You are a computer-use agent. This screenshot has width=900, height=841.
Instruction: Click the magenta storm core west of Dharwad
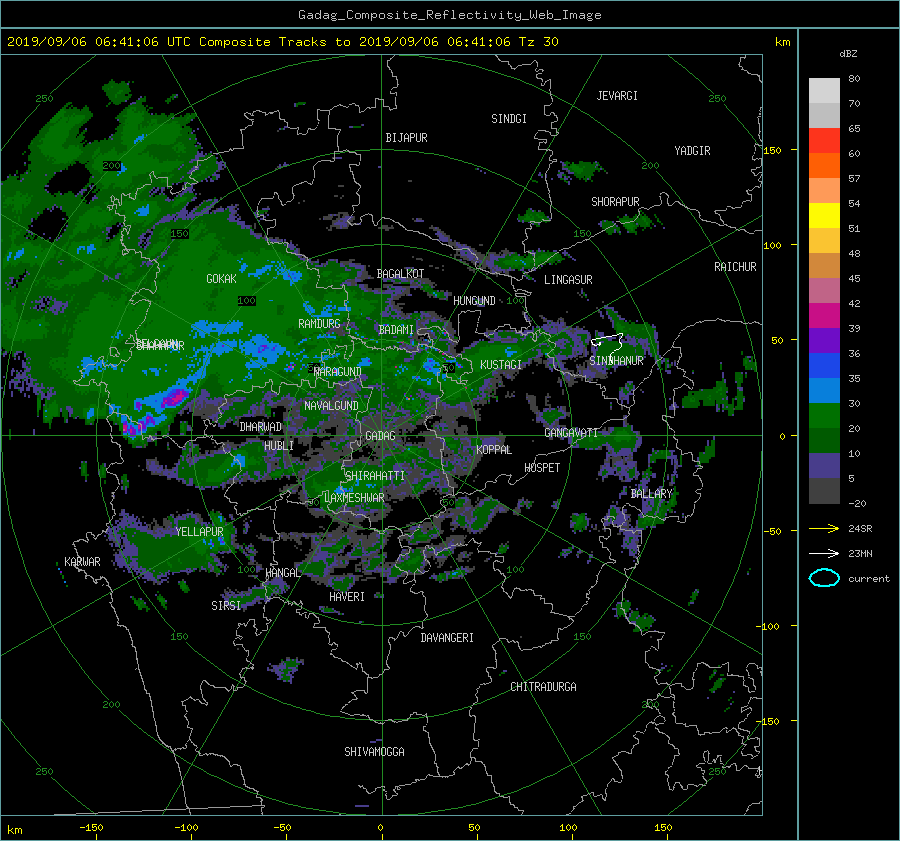(174, 397)
